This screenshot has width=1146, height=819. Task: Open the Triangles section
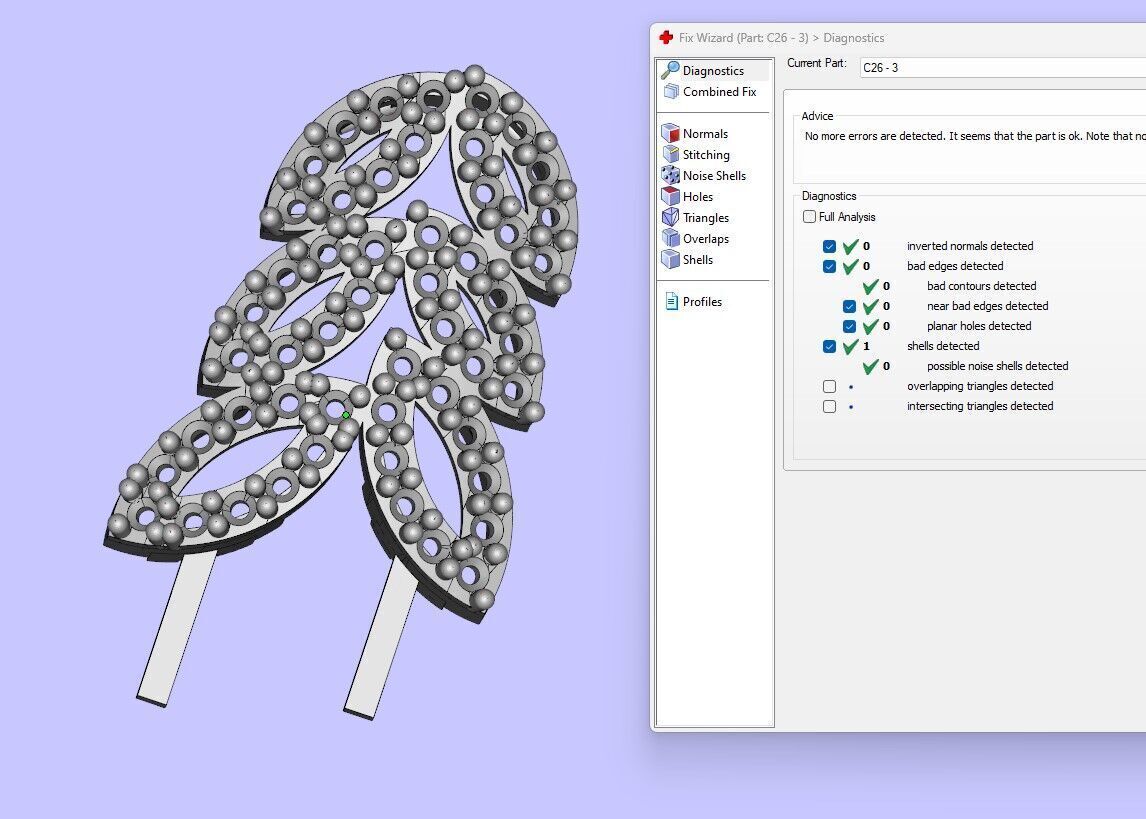click(x=706, y=218)
